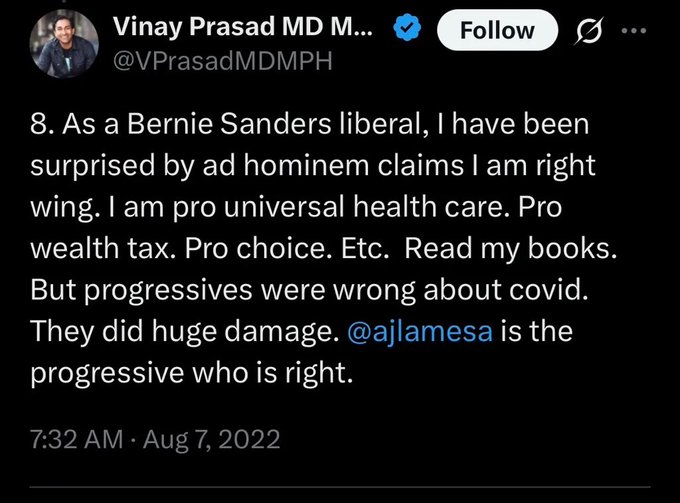Click the words "They did huge damage."
This screenshot has height=503, width=680.
(185, 332)
